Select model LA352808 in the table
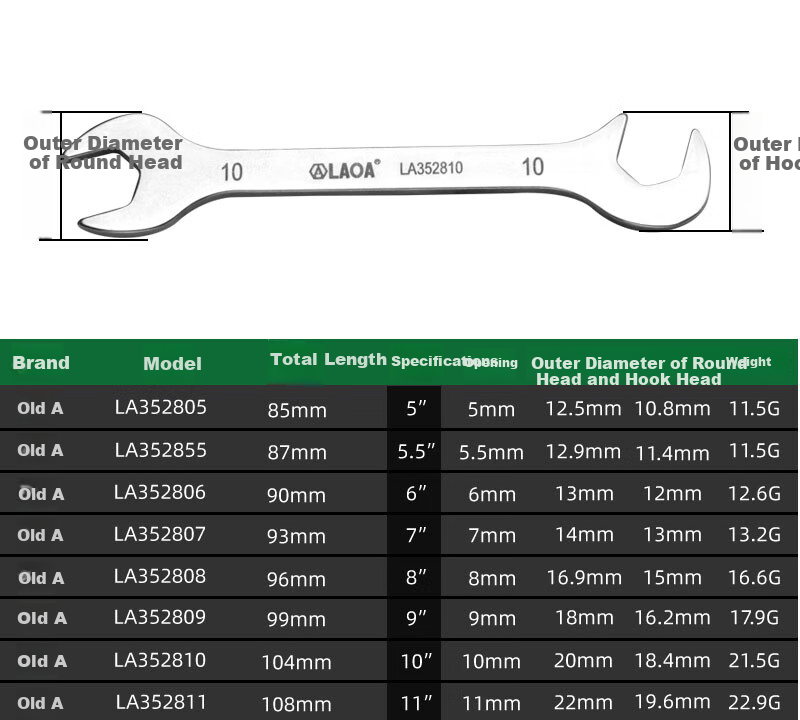This screenshot has height=720, width=800. 160,576
